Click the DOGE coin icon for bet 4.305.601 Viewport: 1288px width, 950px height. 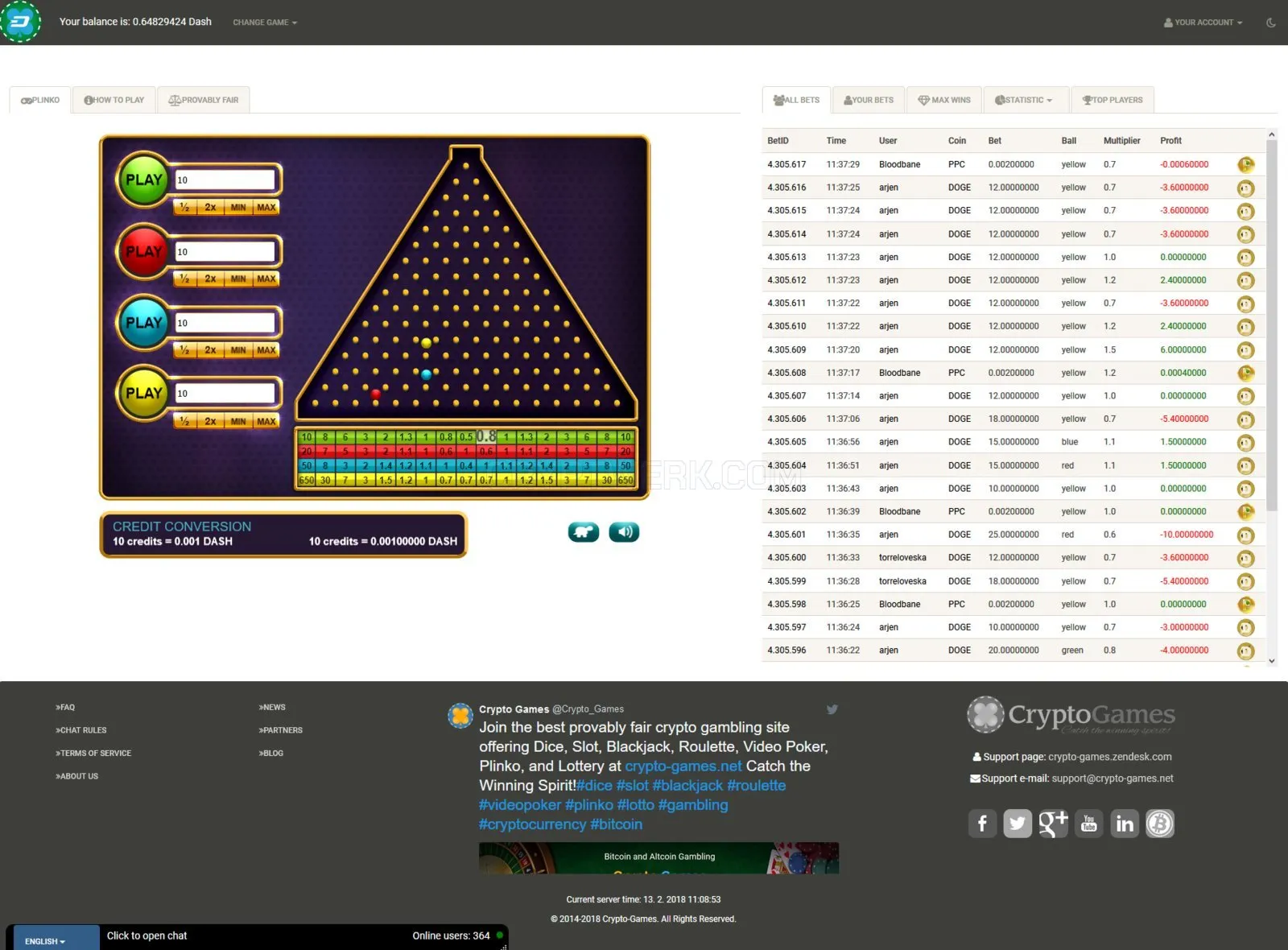(1246, 535)
